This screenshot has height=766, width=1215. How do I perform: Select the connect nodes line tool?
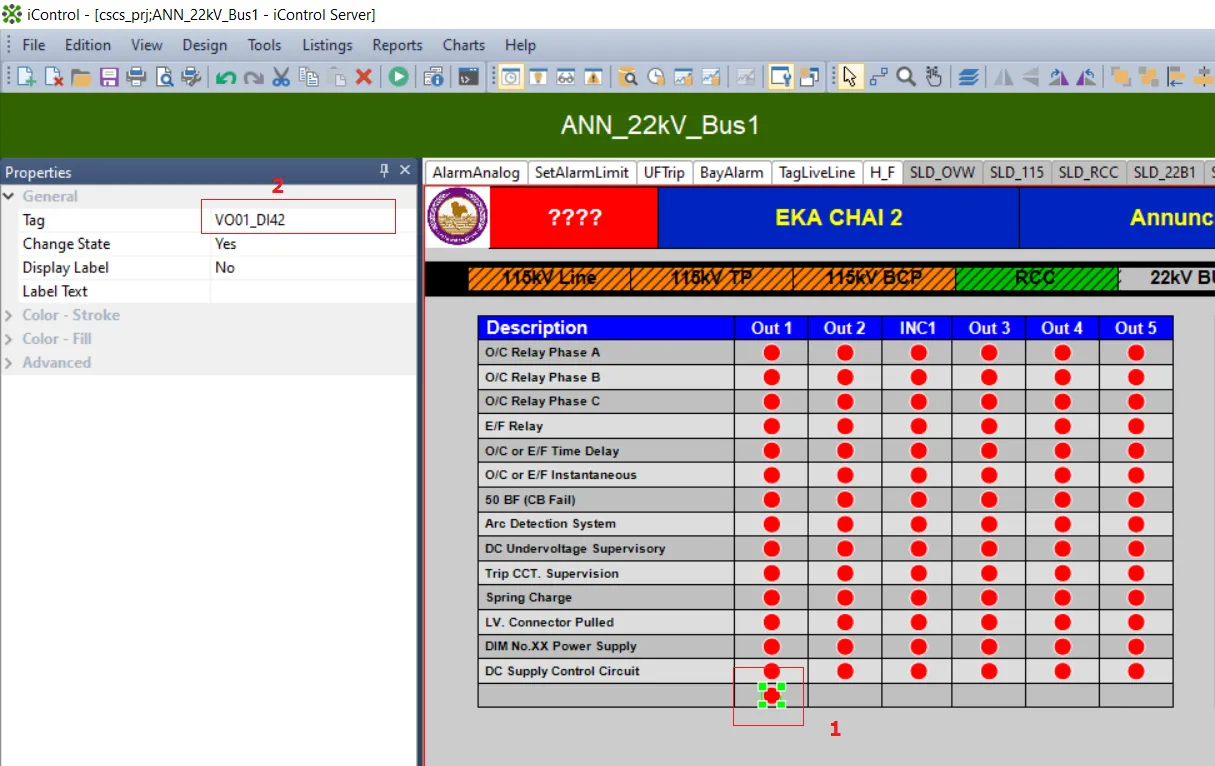point(878,77)
